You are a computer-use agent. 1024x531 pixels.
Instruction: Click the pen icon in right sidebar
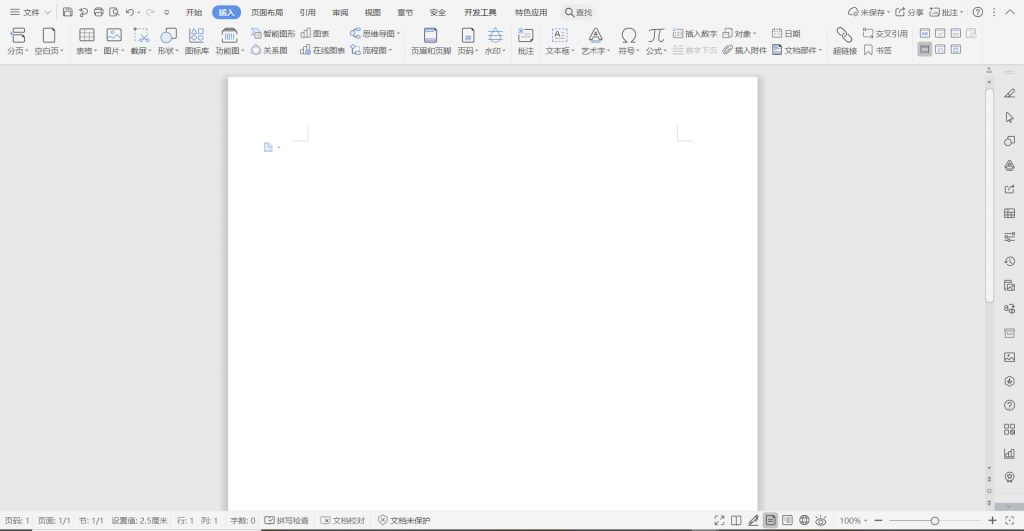coord(1010,93)
